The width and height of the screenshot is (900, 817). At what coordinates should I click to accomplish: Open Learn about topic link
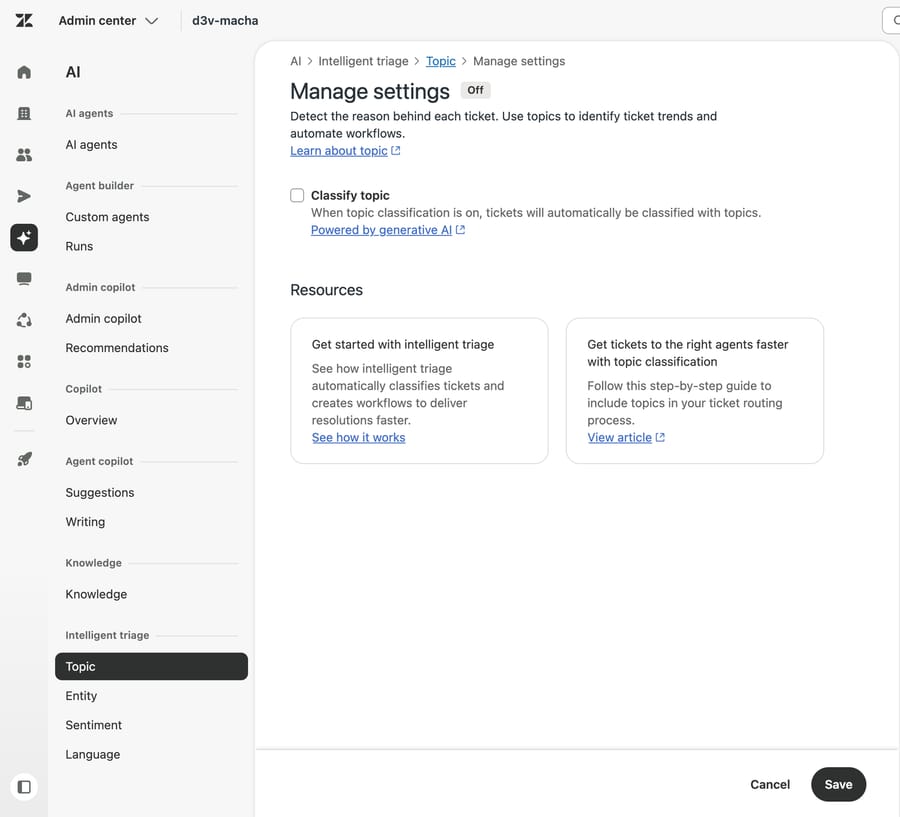[339, 150]
